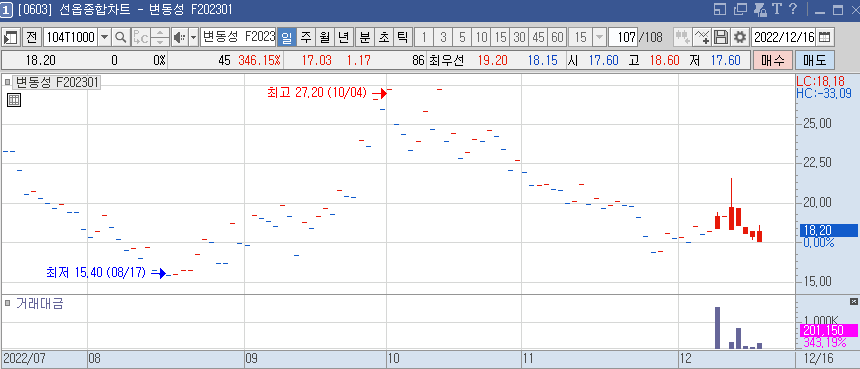Save the chart with the floppy disk icon

[721, 37]
